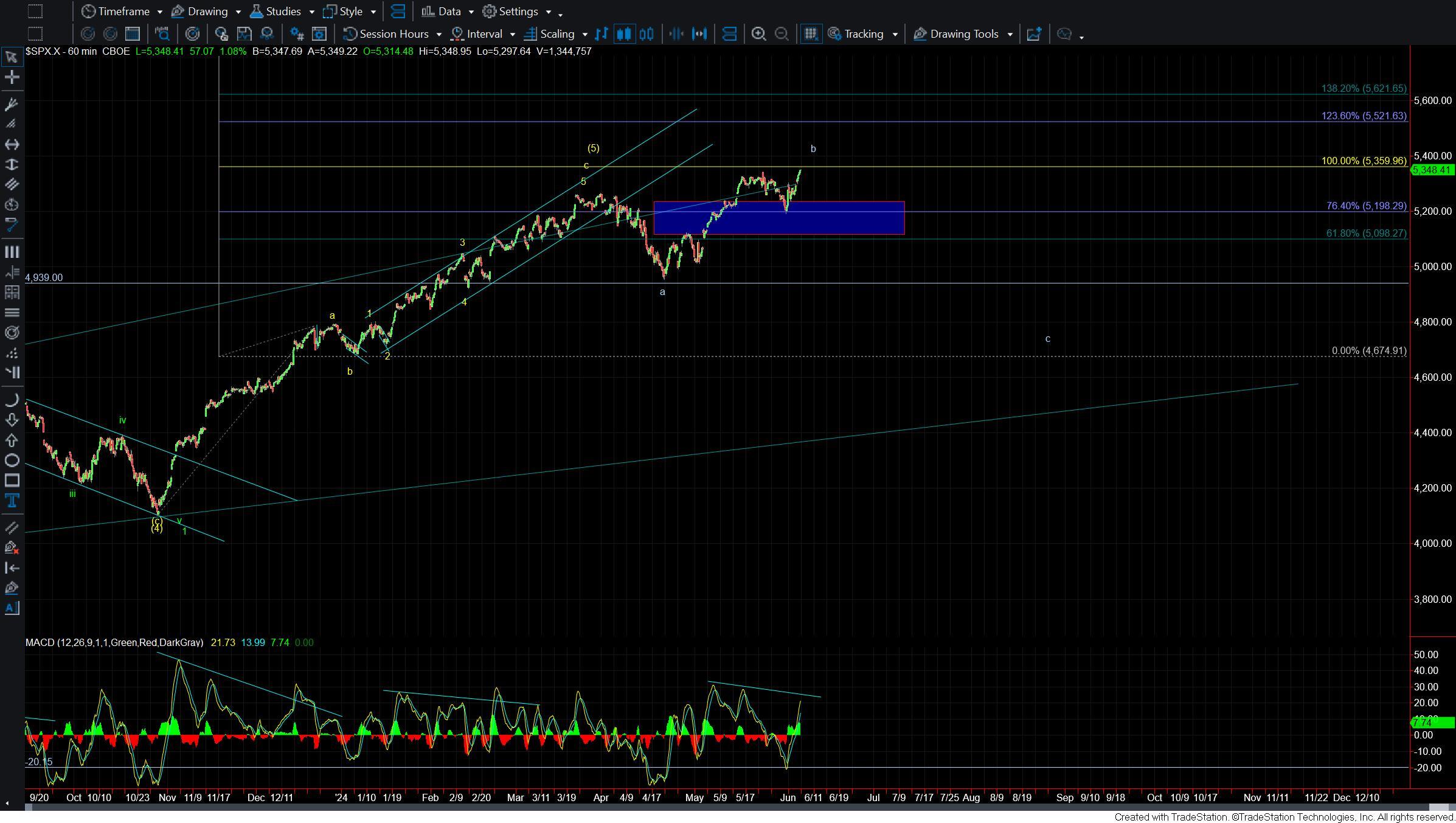1456x823 pixels.
Task: Toggle the grid display button
Action: [810, 34]
